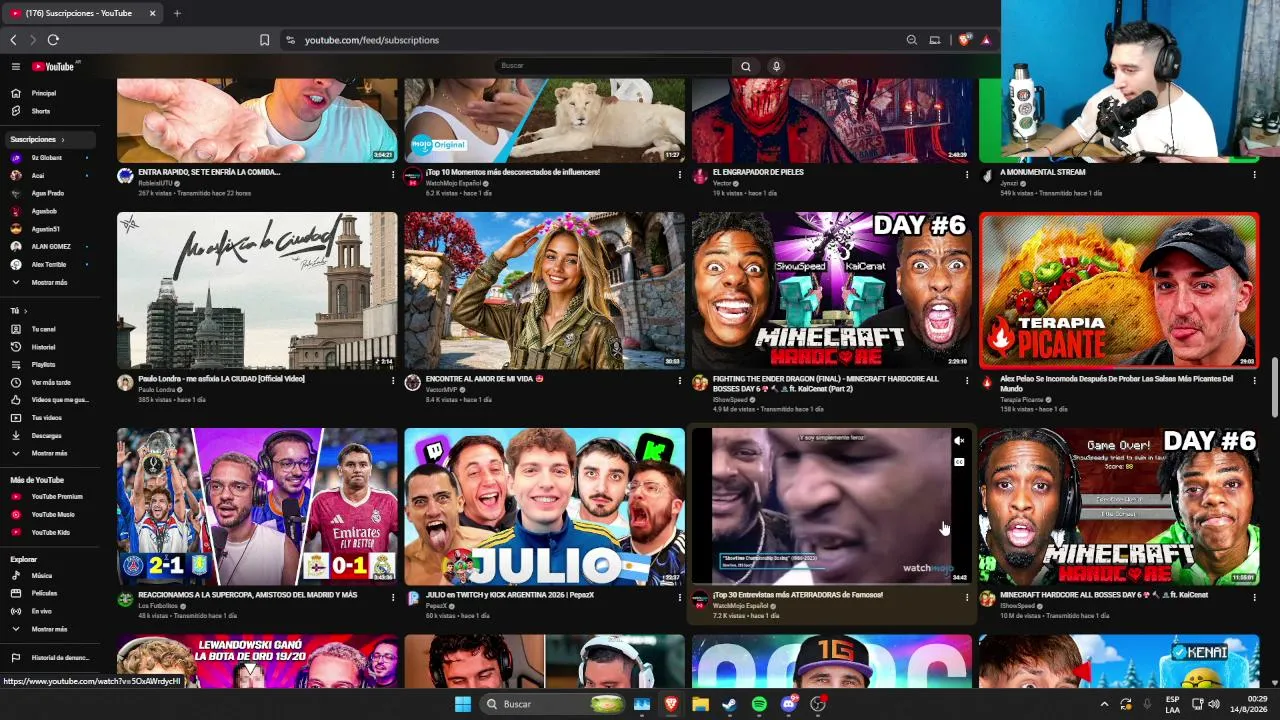Open the Brave Shields lion icon
The image size is (1280, 720).
(964, 40)
